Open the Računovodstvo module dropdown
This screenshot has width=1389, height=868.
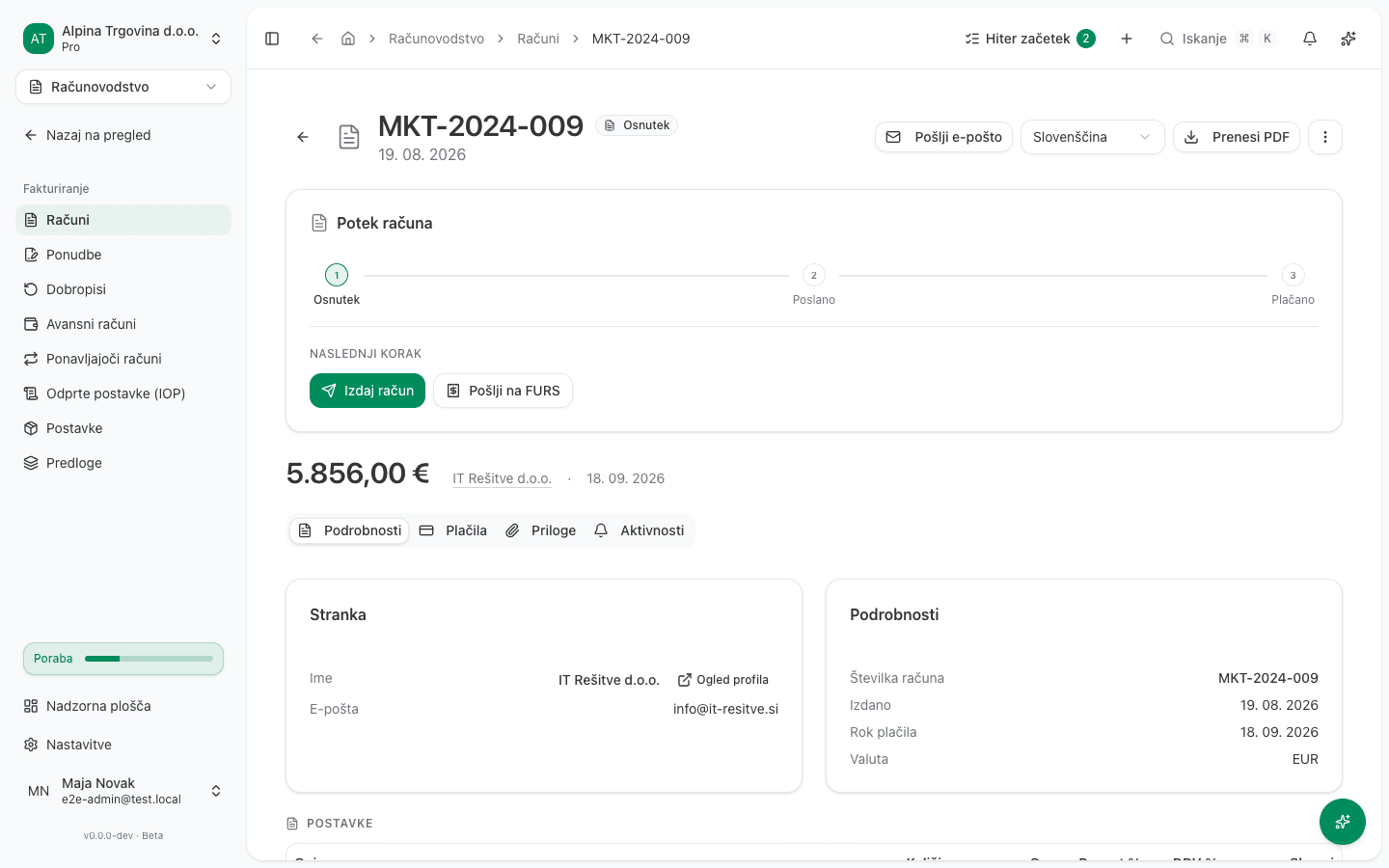[x=123, y=87]
